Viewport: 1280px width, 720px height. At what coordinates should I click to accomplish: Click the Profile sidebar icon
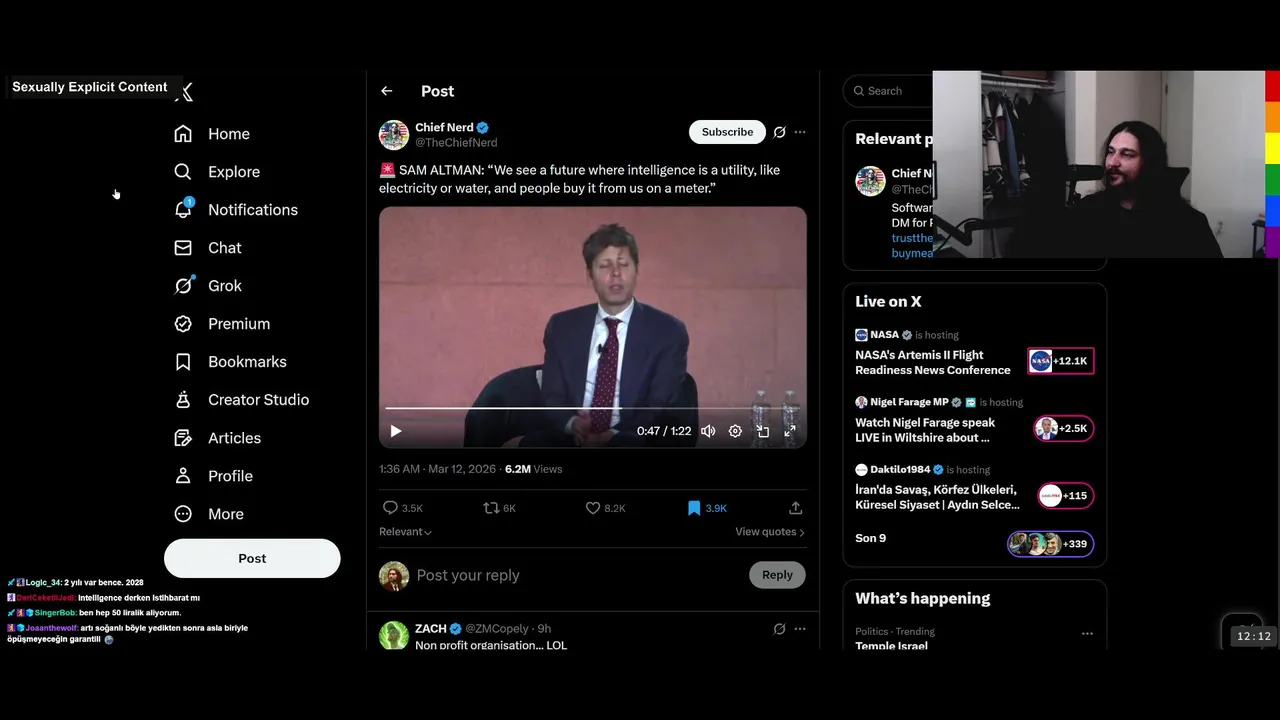tap(183, 476)
